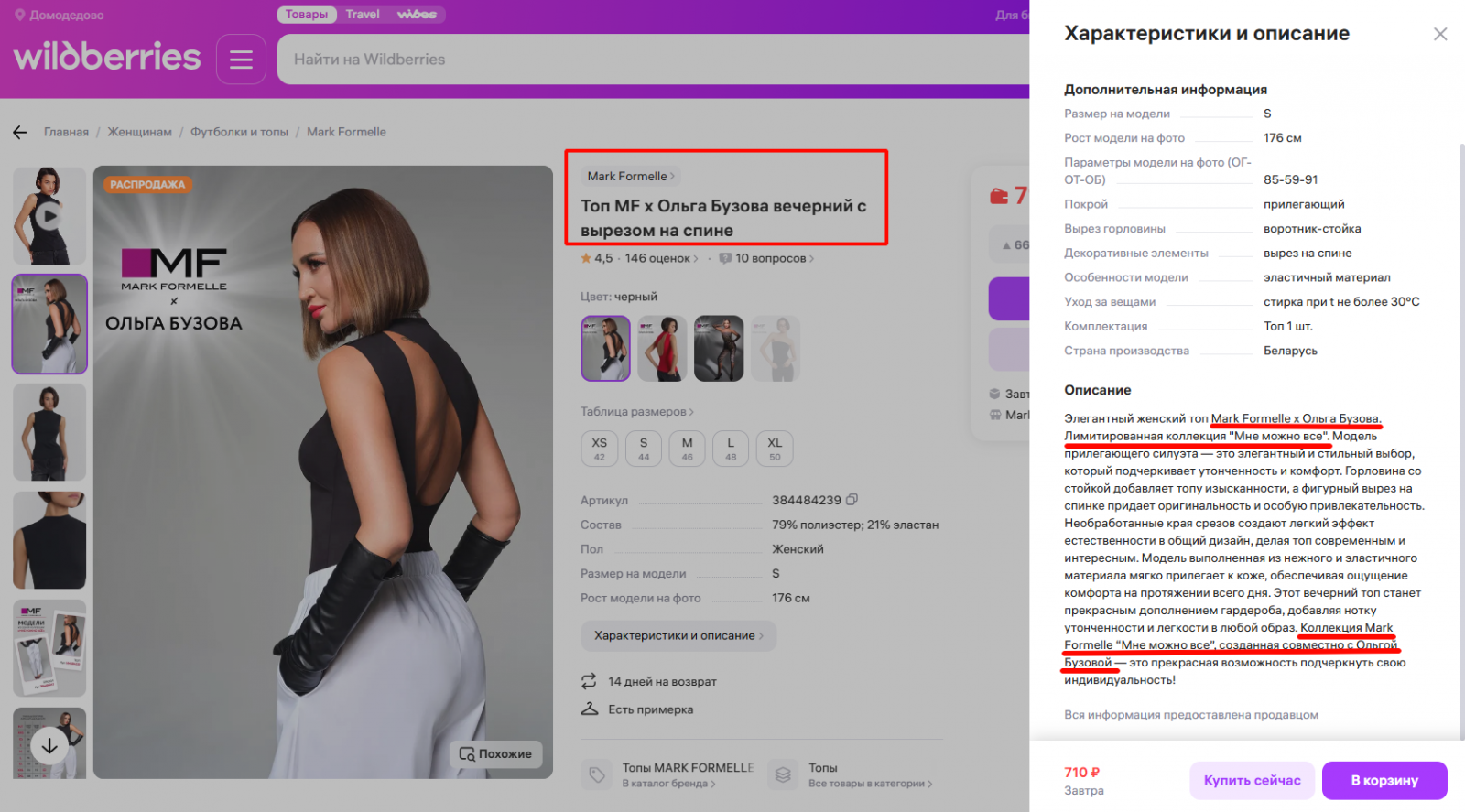Select the dark sheer outfit color swatch
Viewport: 1465px width, 812px height.
point(719,348)
